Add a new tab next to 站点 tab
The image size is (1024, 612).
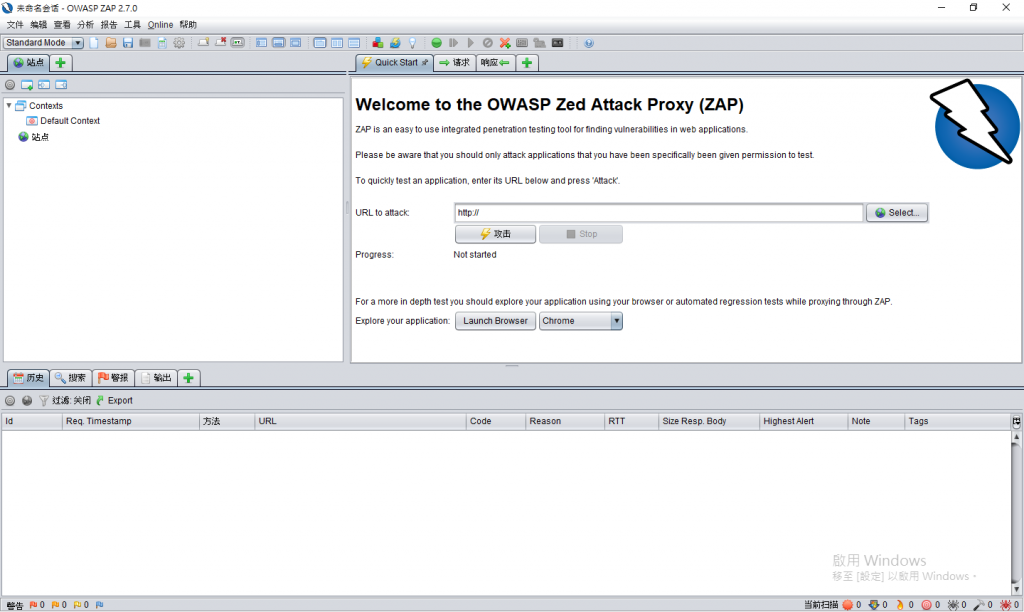point(61,63)
